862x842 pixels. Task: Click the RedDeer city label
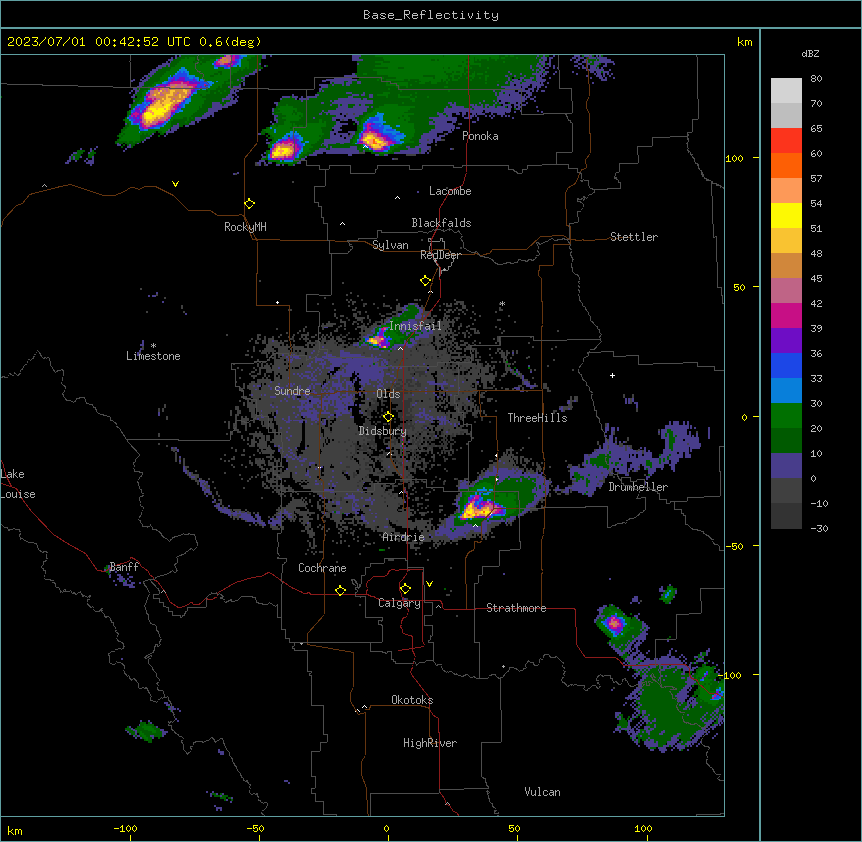coord(440,255)
